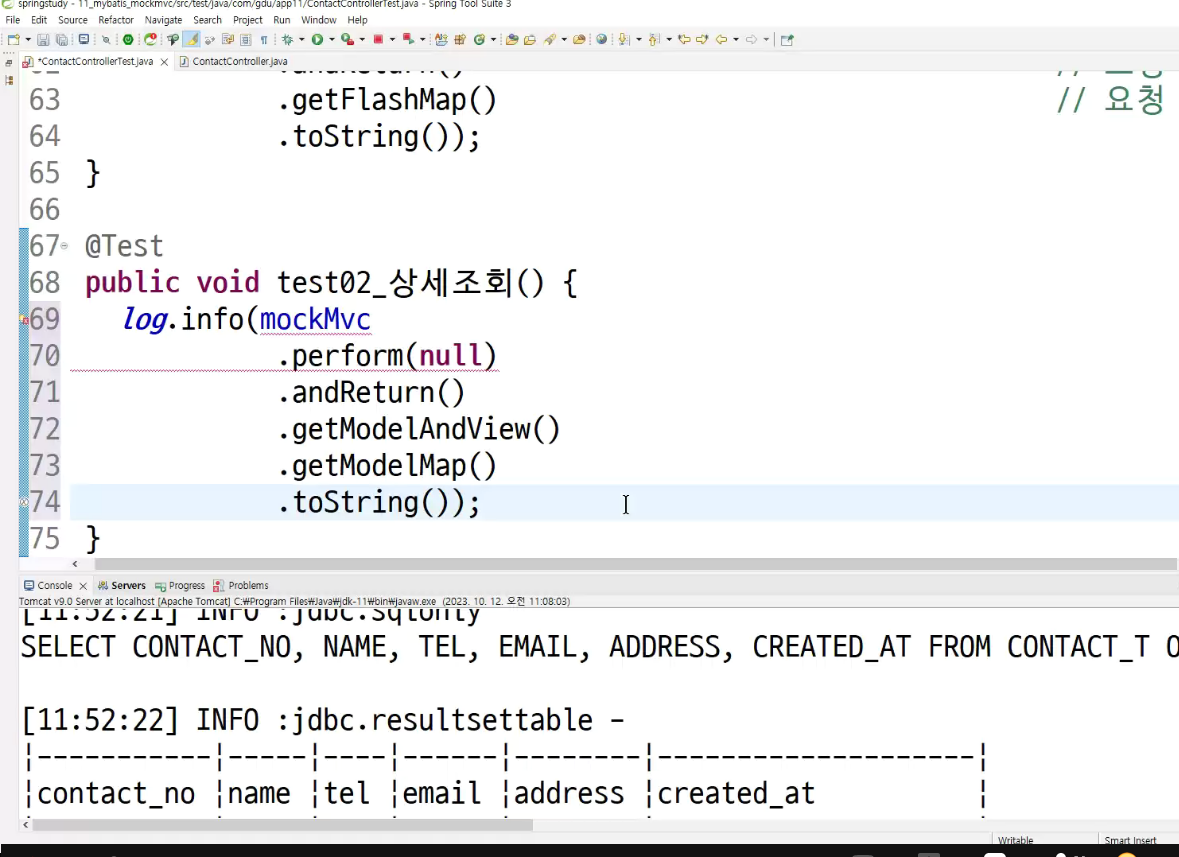Stop execution with the red square icon
The image size is (1179, 857).
[378, 40]
